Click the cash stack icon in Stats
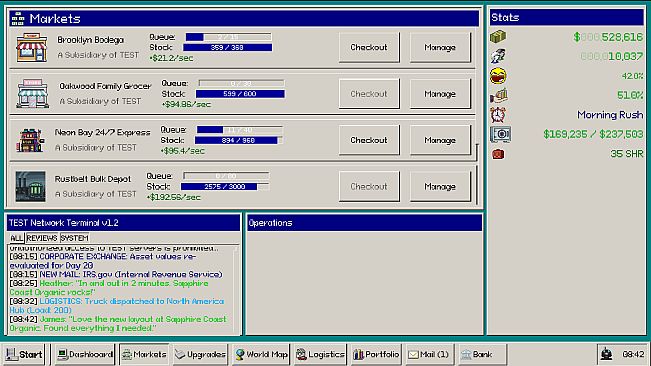This screenshot has width=651, height=366. pyautogui.click(x=498, y=37)
